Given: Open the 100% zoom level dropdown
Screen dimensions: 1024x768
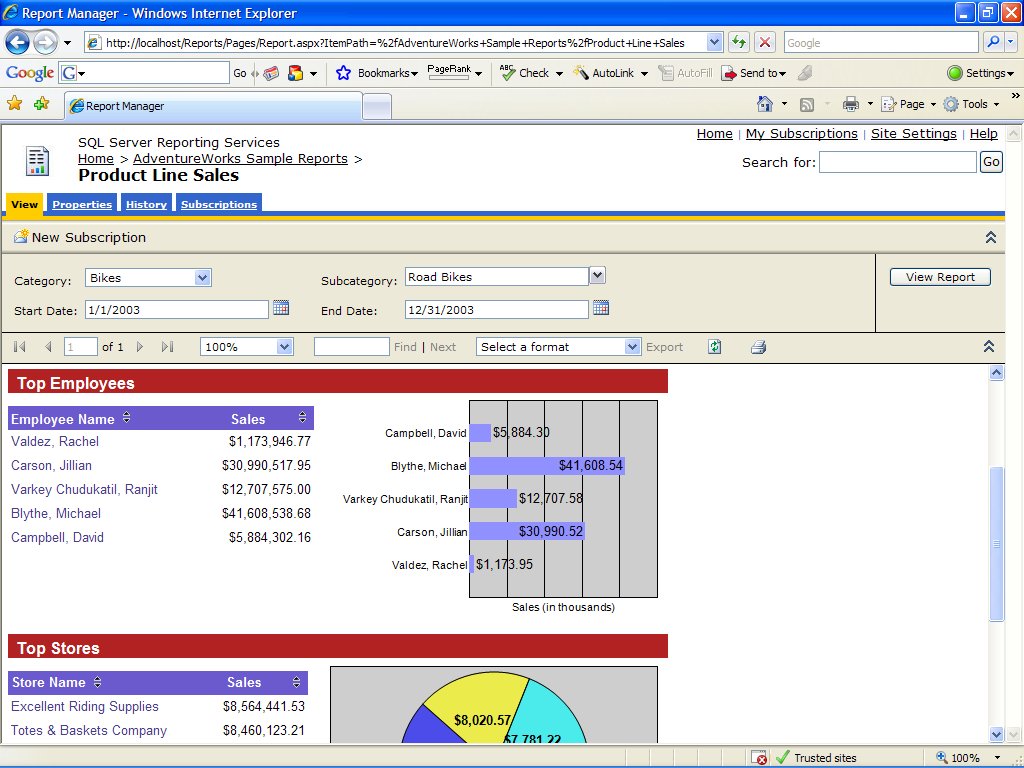Looking at the screenshot, I should [x=284, y=347].
